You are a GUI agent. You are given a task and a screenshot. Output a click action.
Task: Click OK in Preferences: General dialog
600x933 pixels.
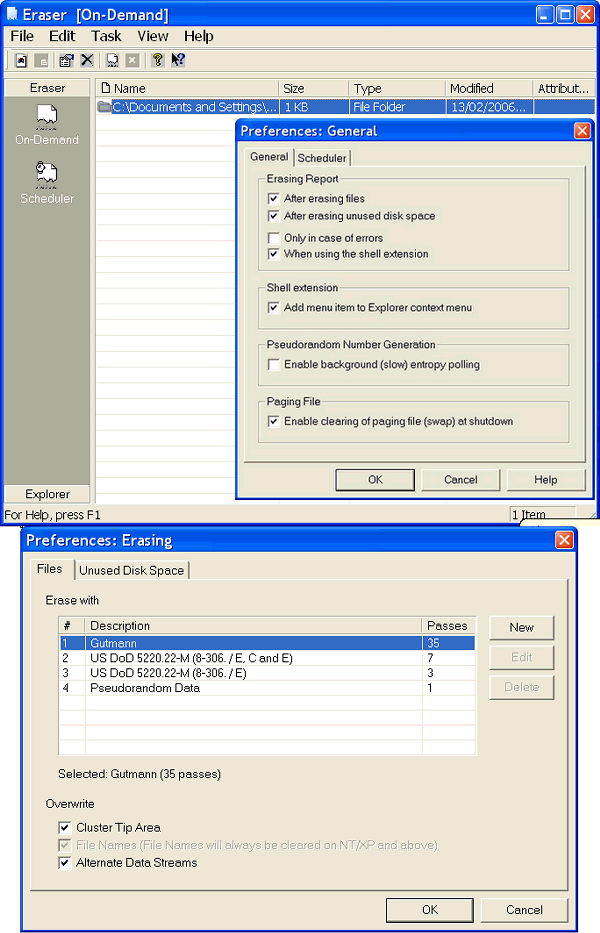coord(375,480)
